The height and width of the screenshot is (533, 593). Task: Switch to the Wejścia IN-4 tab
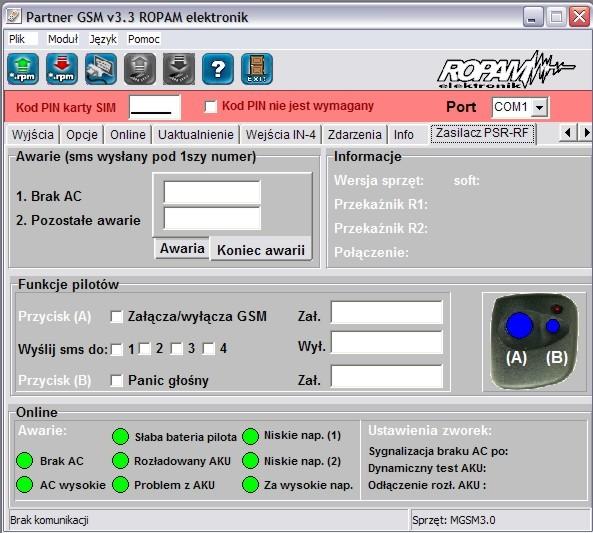(281, 135)
